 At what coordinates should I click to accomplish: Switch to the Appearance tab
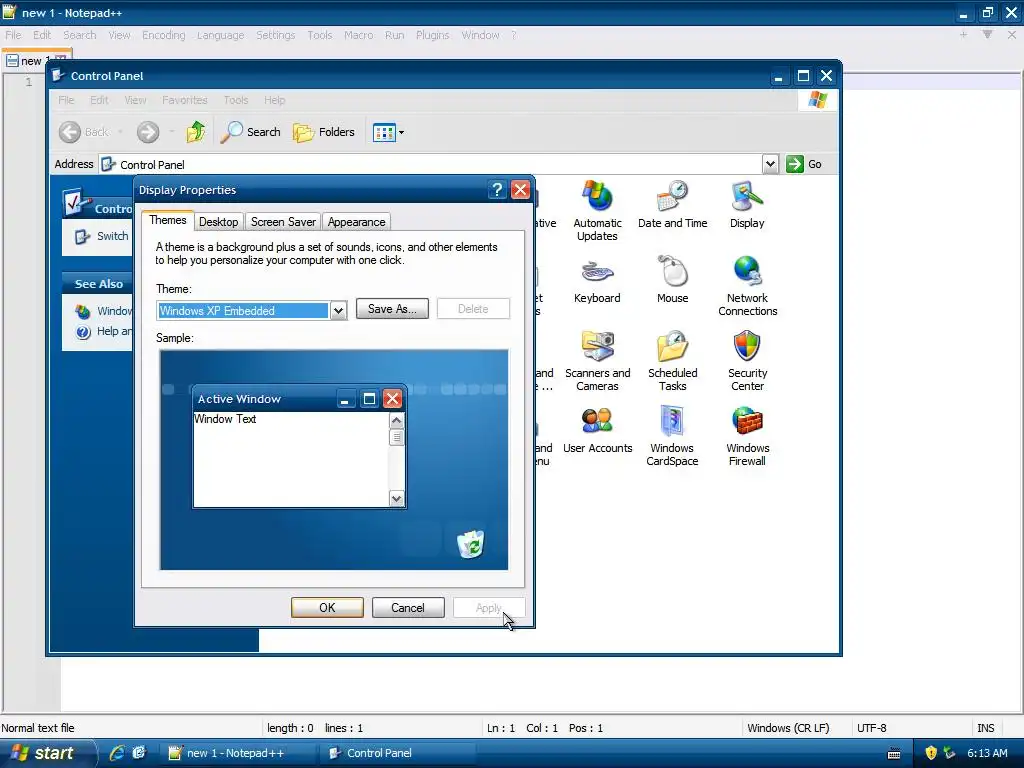(357, 222)
